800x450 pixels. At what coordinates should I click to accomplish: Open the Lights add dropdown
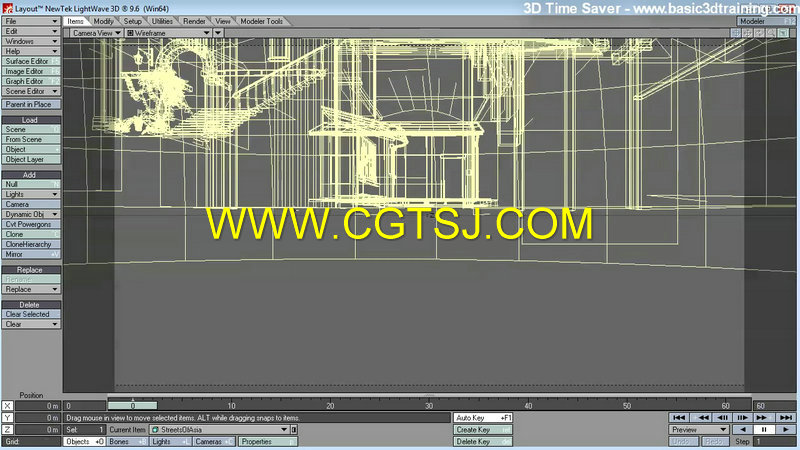pyautogui.click(x=31, y=194)
